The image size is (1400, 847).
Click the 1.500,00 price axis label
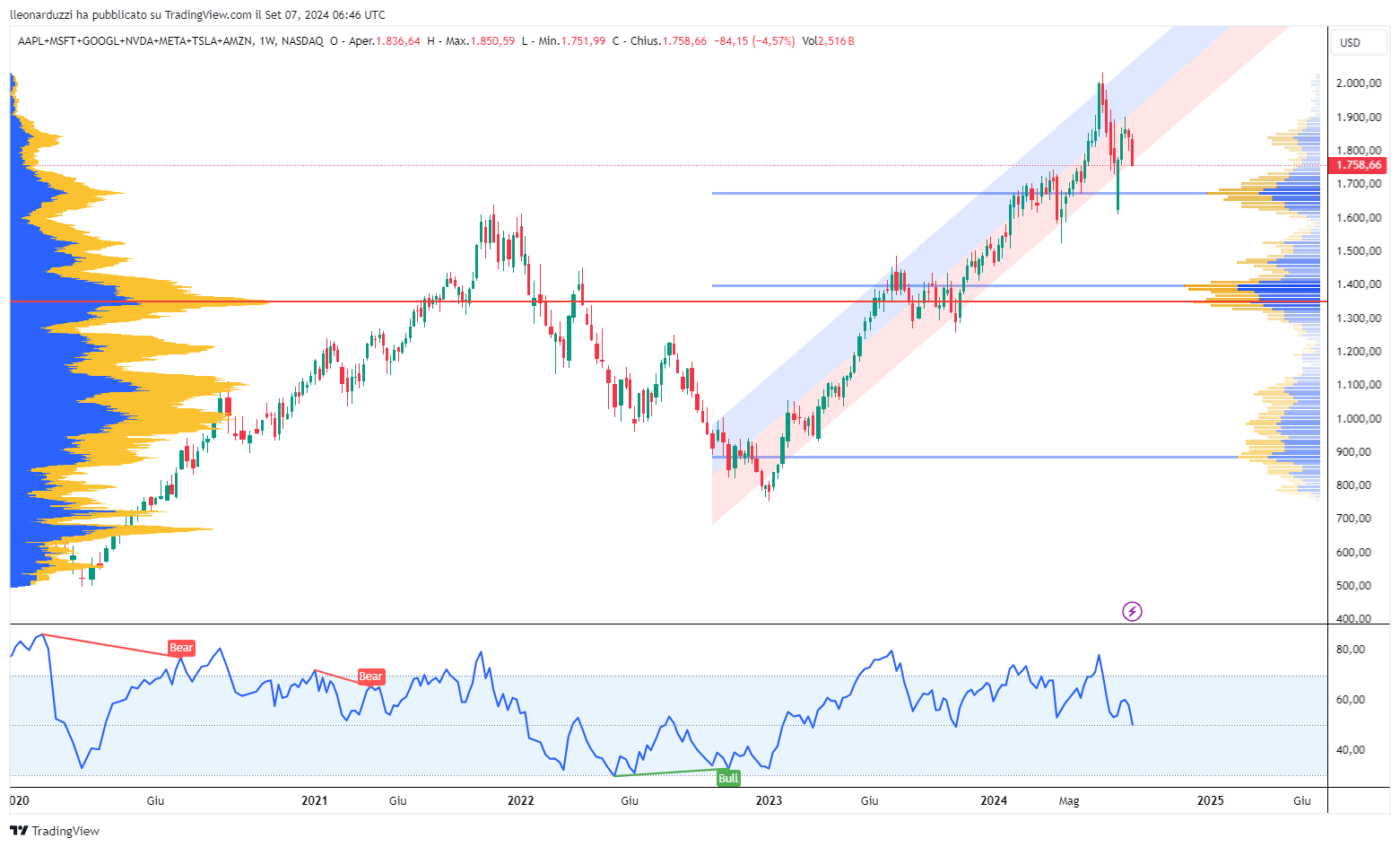(1358, 251)
